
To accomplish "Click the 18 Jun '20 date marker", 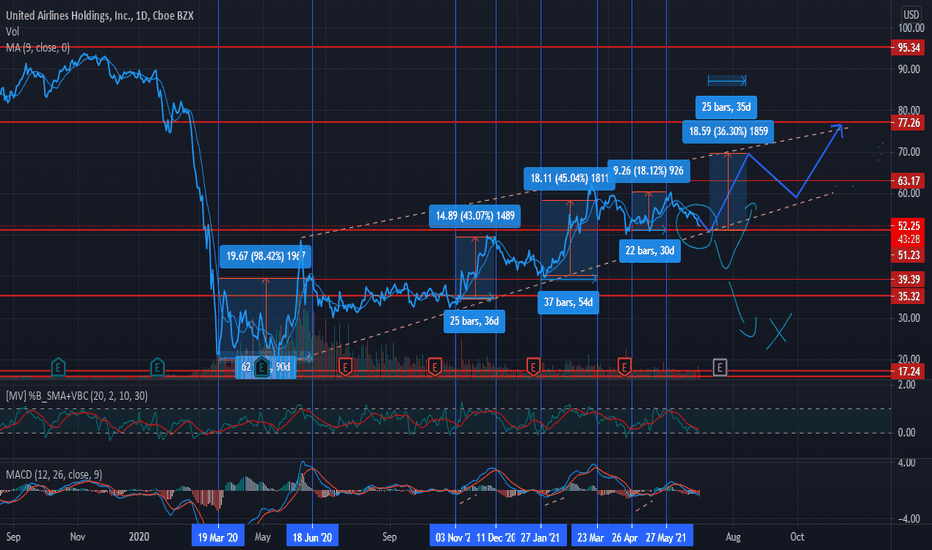I will pyautogui.click(x=312, y=537).
